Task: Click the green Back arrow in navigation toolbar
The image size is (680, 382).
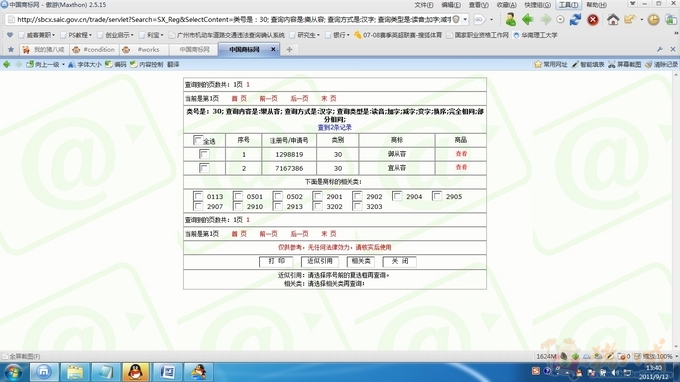Action: (x=527, y=20)
